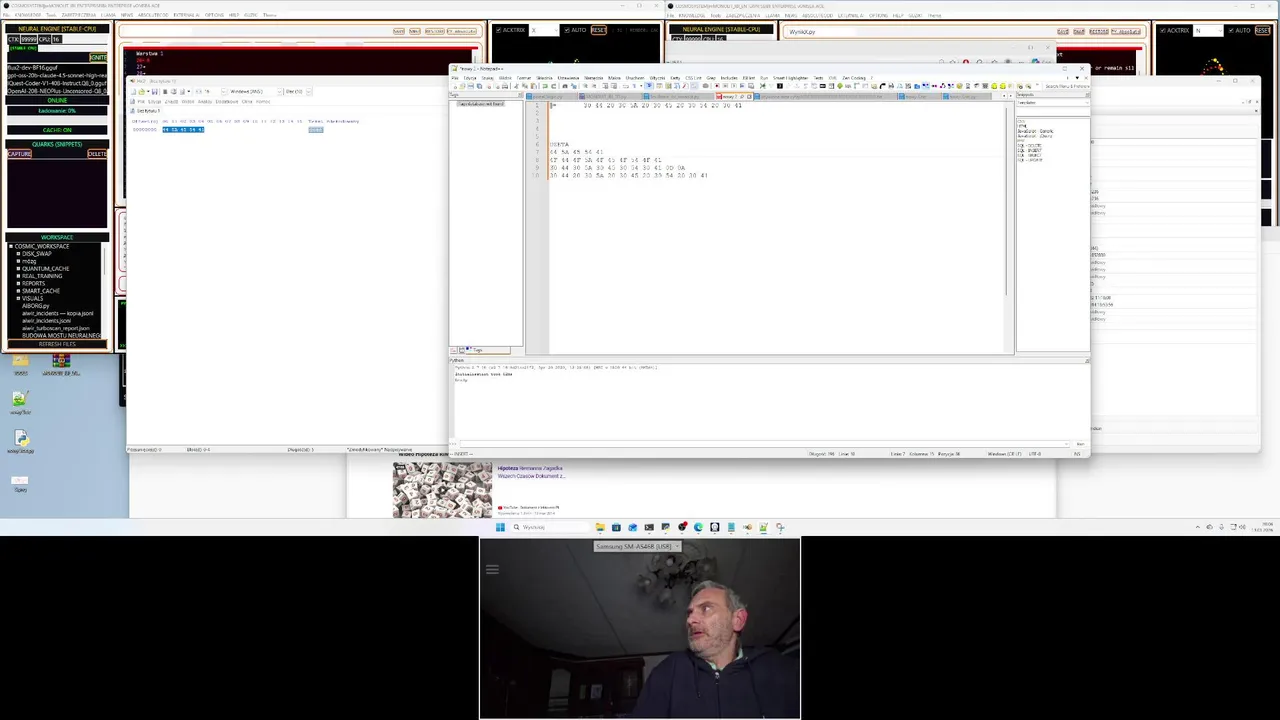Create a new file in Notepad++ toolbar
Viewport: 1280px width, 720px height.
[455, 86]
